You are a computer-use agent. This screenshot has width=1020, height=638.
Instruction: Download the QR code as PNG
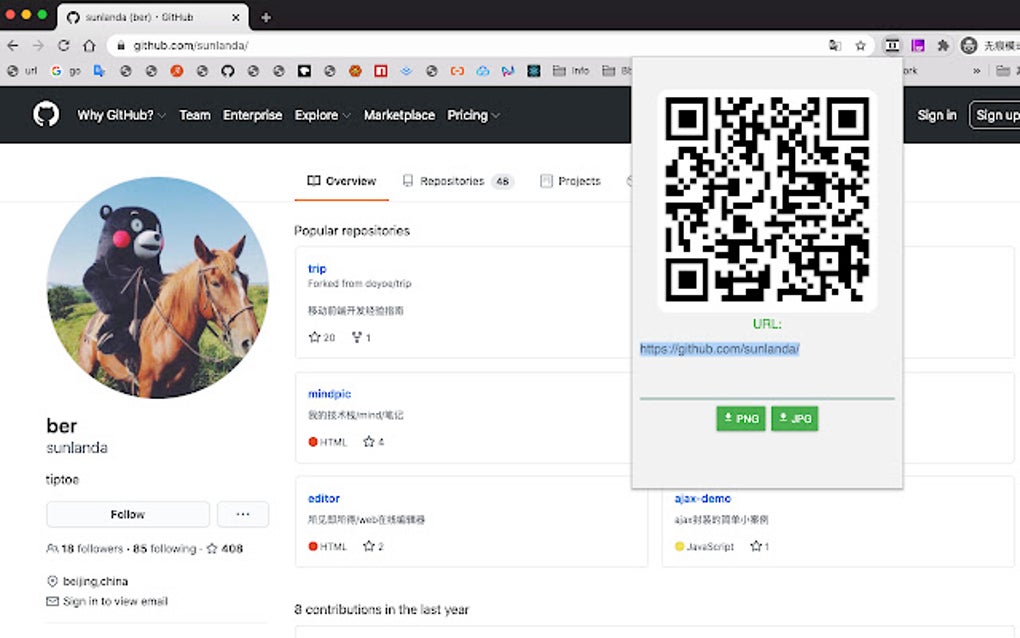point(740,418)
